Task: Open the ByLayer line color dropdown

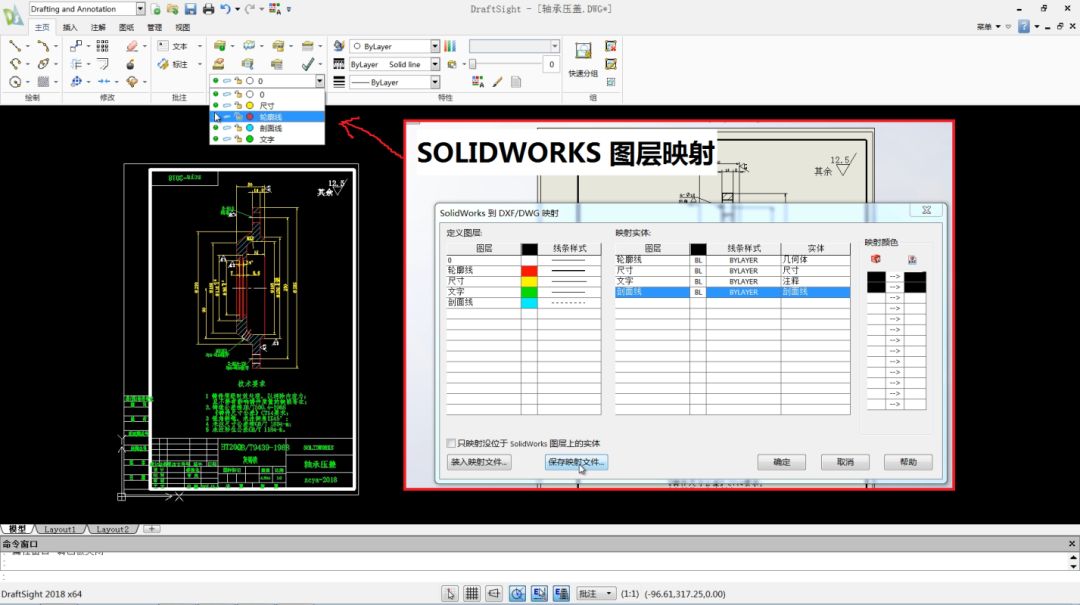Action: tap(435, 46)
